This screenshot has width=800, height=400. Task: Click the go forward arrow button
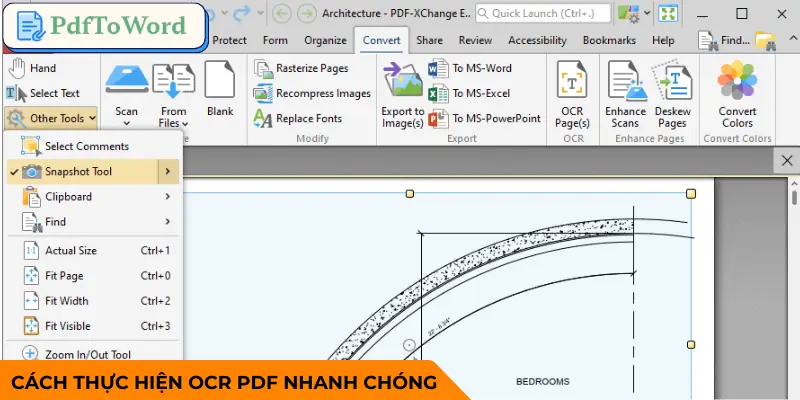(x=307, y=13)
